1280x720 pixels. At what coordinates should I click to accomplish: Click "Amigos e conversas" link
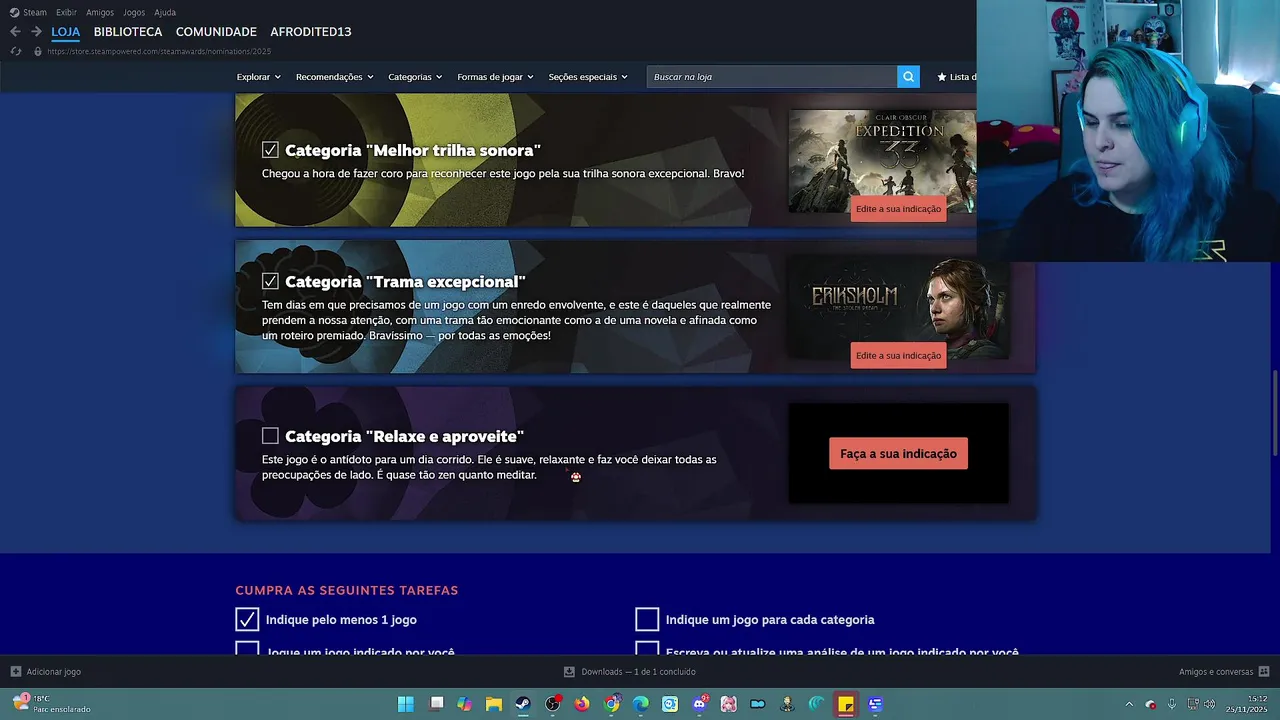(1215, 672)
